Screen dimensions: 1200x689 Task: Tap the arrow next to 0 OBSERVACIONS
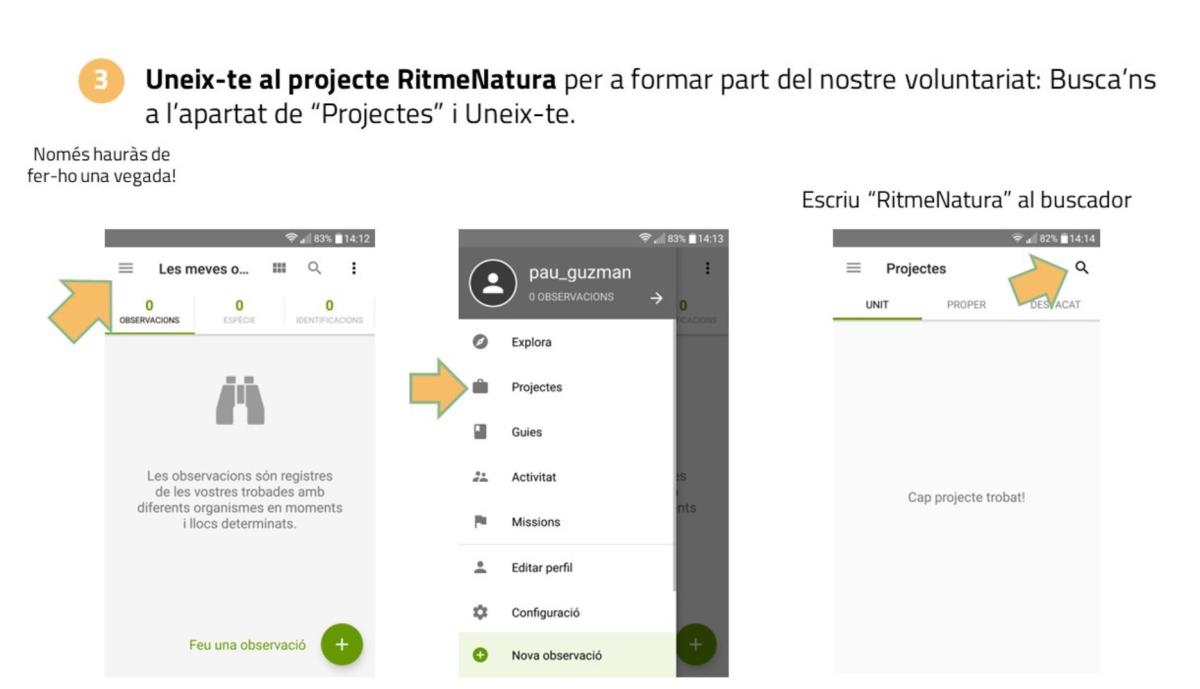656,298
